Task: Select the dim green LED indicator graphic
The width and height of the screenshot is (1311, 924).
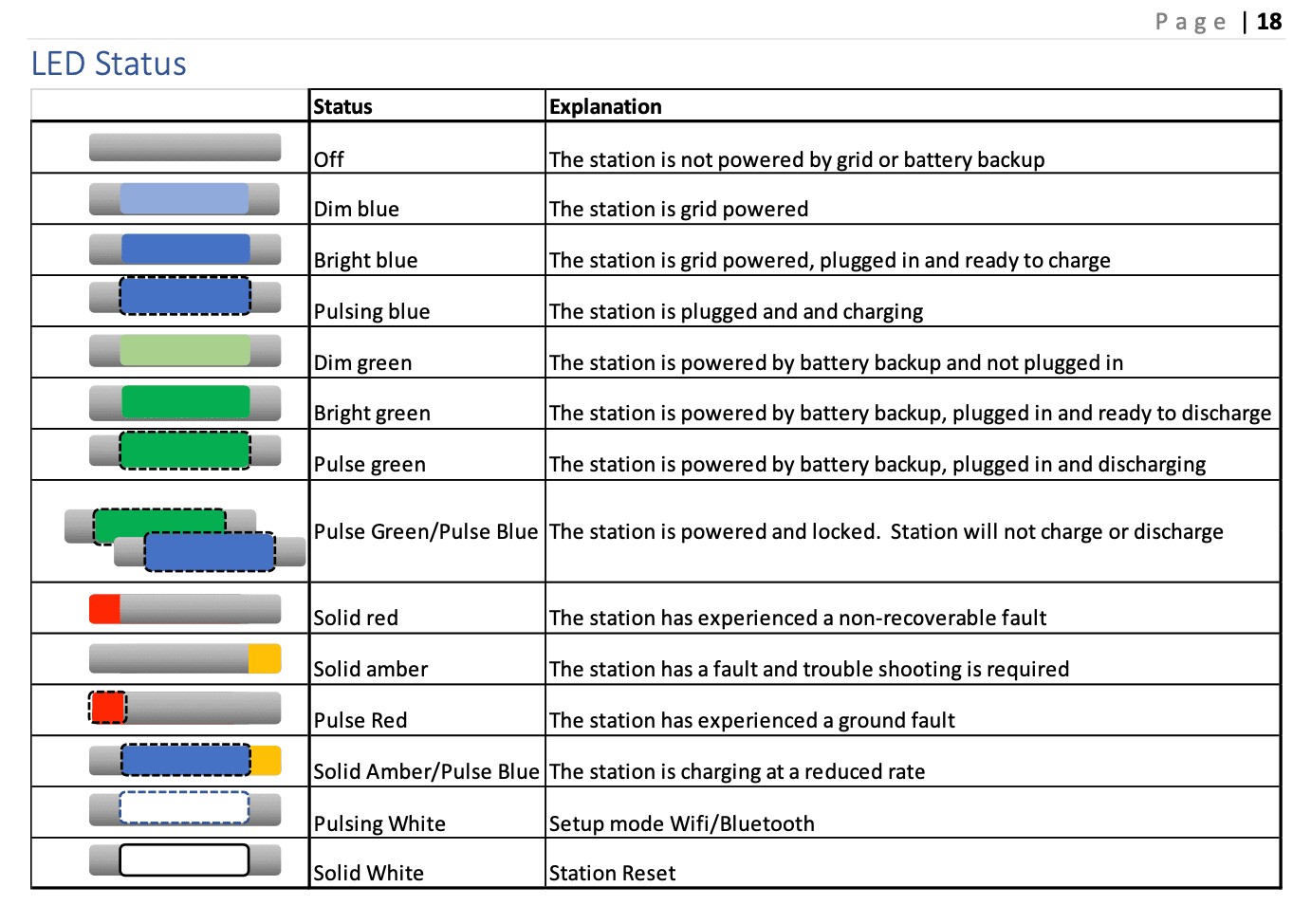Action: click(185, 350)
